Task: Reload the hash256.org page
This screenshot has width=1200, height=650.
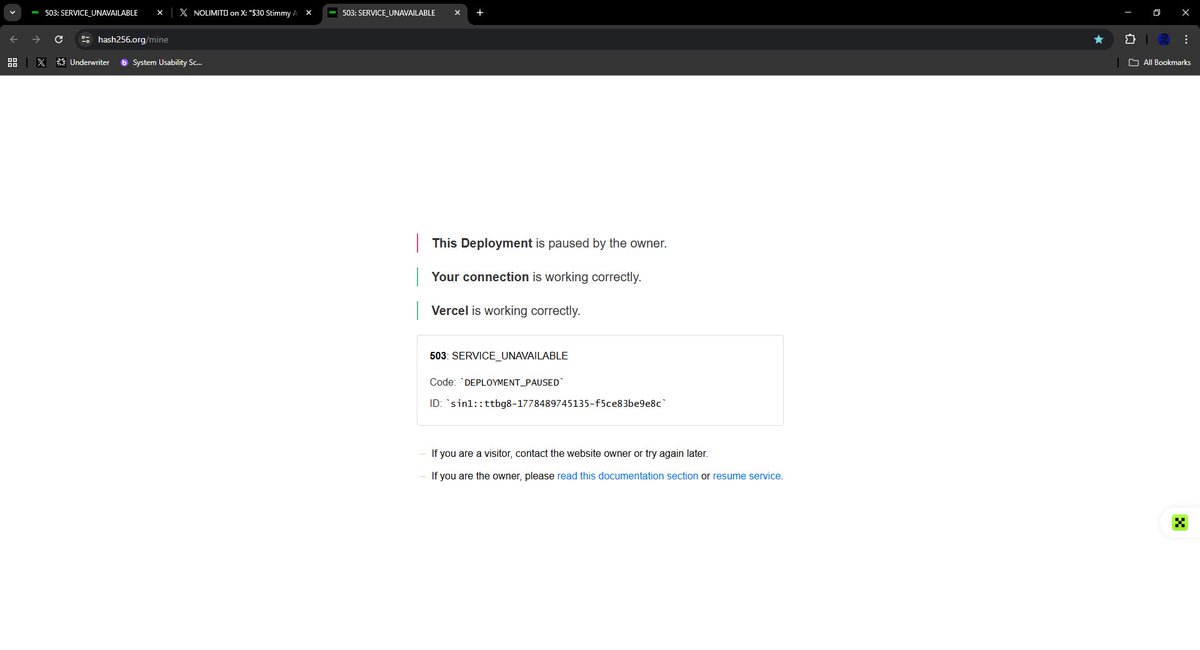Action: [x=59, y=39]
